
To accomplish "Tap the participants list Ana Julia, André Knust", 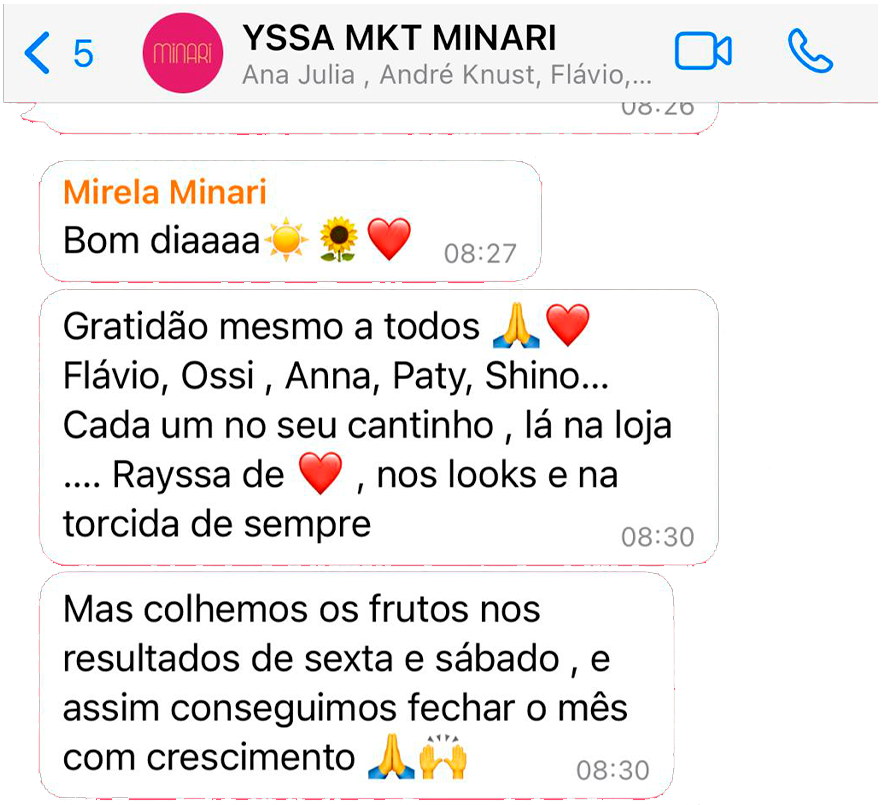I will tap(447, 75).
